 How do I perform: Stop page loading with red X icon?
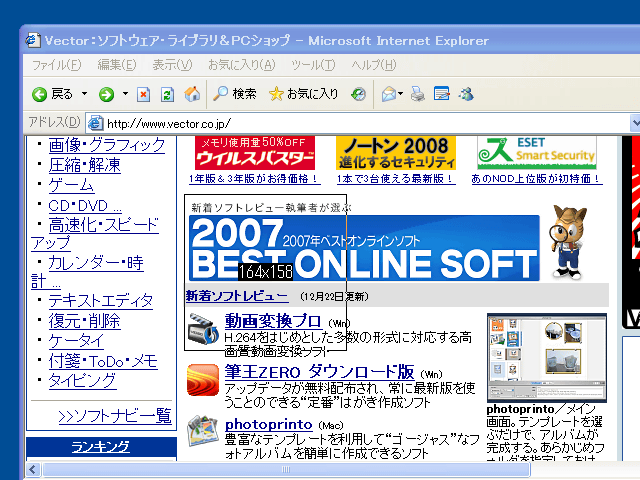(143, 94)
